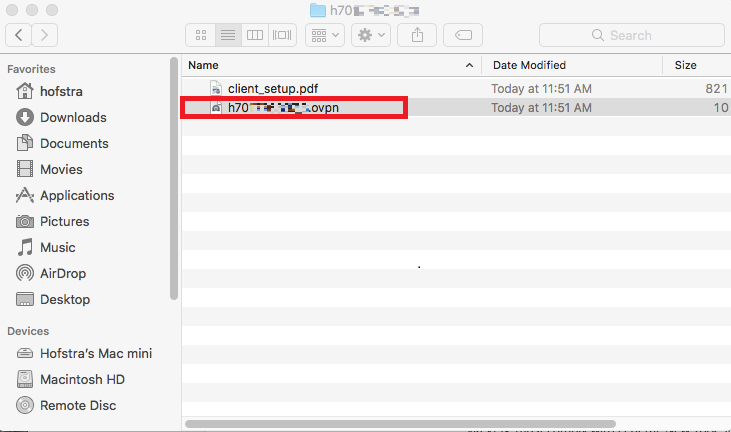Click the Remote Disc icon
This screenshot has height=432, width=731.
[x=25, y=405]
